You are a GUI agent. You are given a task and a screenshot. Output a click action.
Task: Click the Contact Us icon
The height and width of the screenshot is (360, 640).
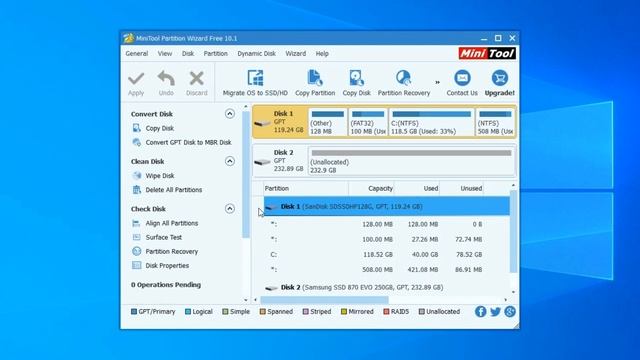click(462, 78)
